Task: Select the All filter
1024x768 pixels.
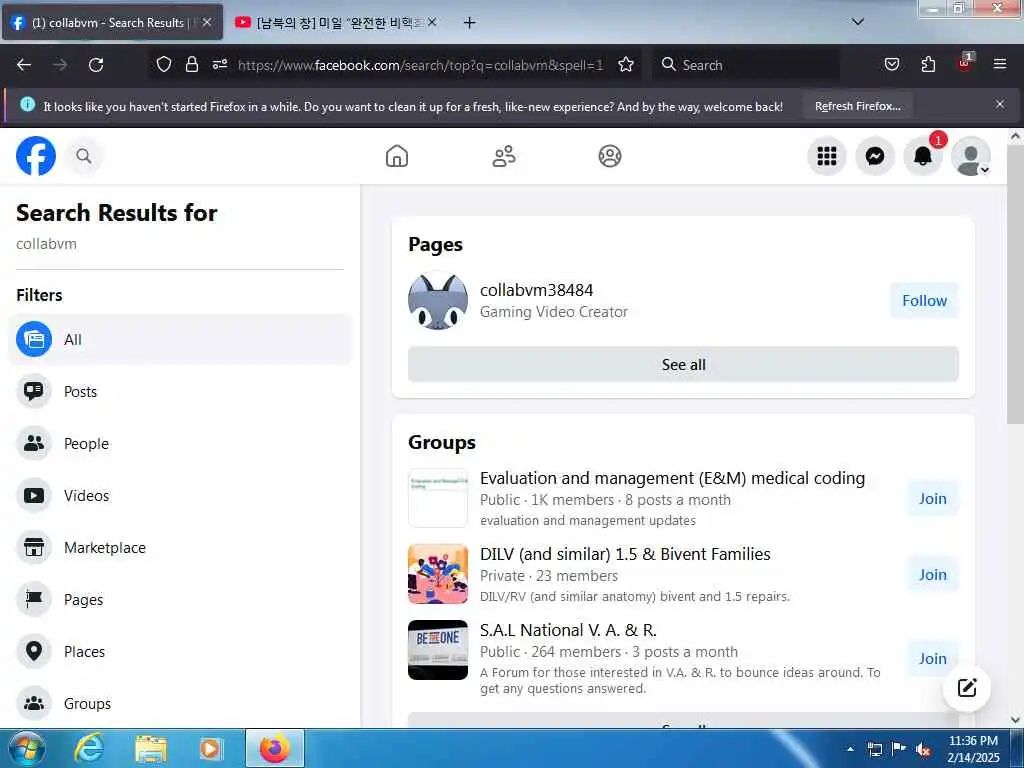Action: click(x=180, y=340)
